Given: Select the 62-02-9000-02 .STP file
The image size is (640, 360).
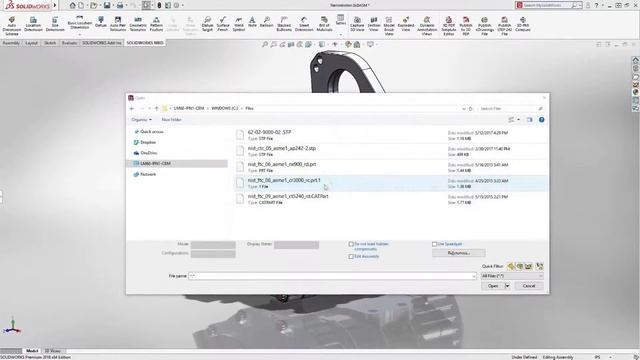Looking at the screenshot, I should (391, 136).
